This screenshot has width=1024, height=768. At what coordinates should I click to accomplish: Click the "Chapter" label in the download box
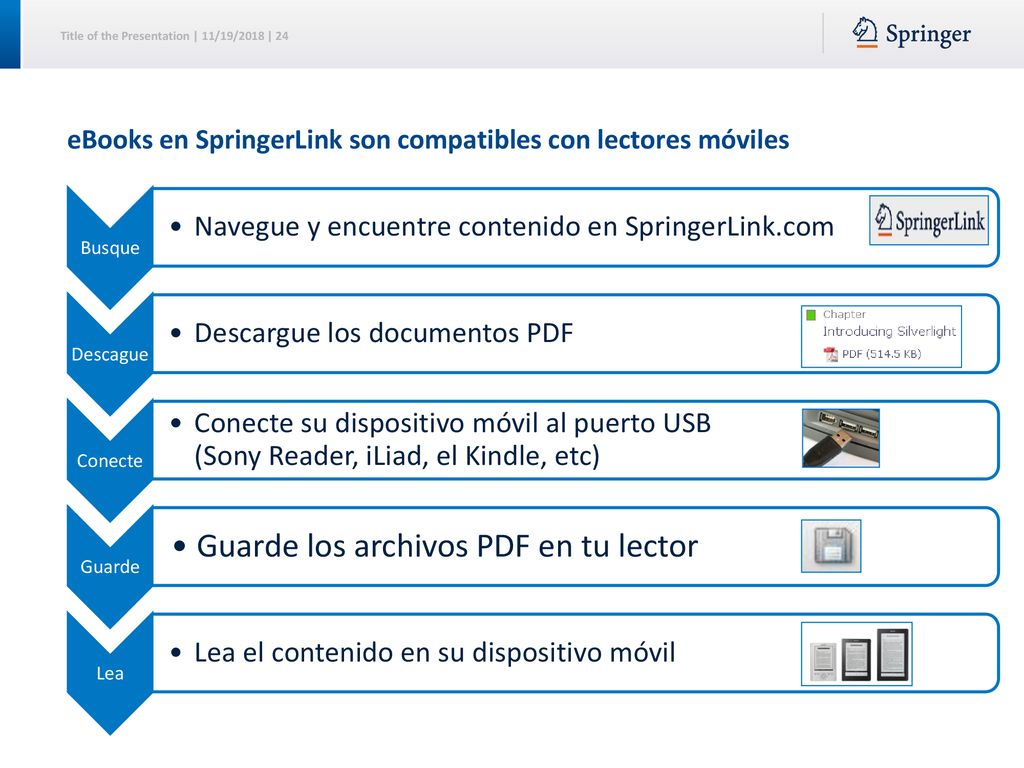[x=844, y=315]
